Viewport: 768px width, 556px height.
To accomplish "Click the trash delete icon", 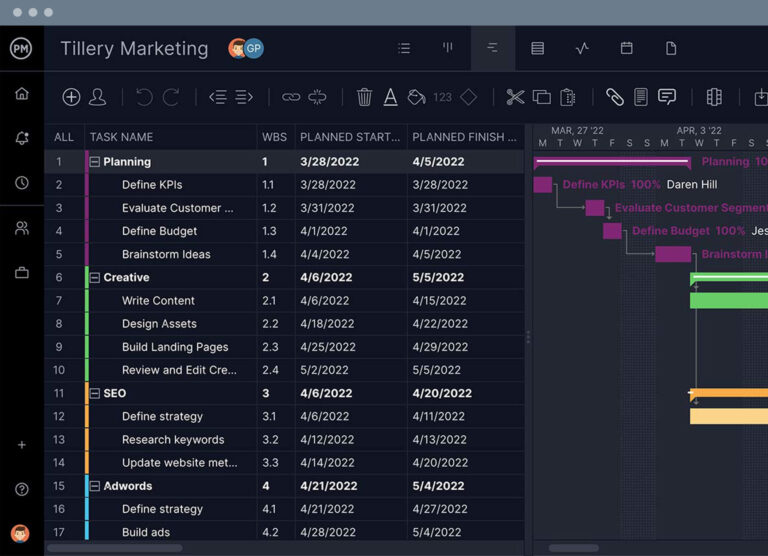I will pos(364,97).
